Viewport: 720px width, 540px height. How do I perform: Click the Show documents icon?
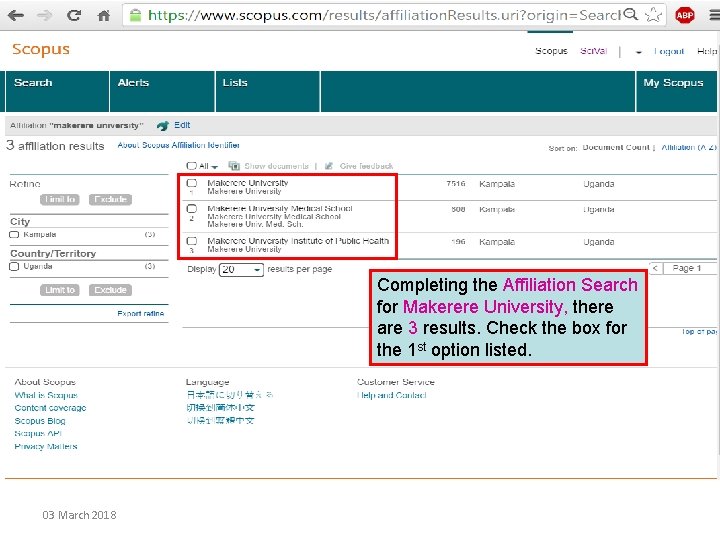pos(234,166)
